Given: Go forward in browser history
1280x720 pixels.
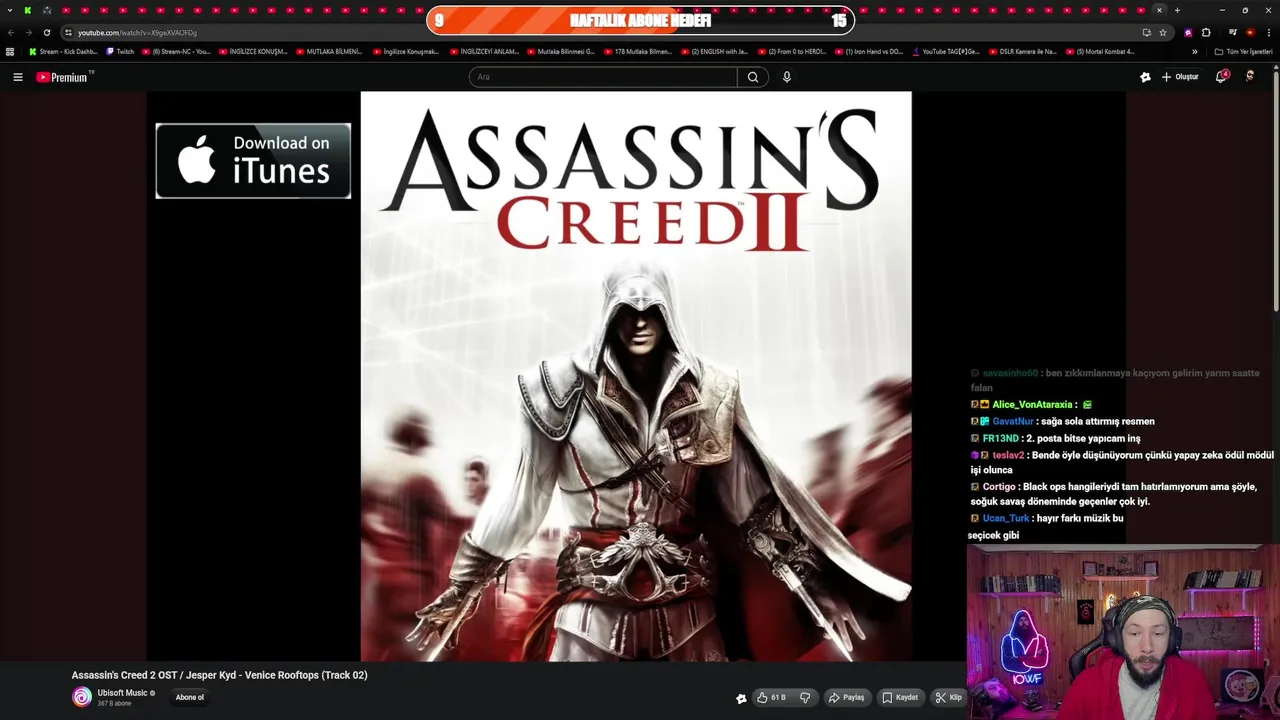Looking at the screenshot, I should pyautogui.click(x=28, y=32).
